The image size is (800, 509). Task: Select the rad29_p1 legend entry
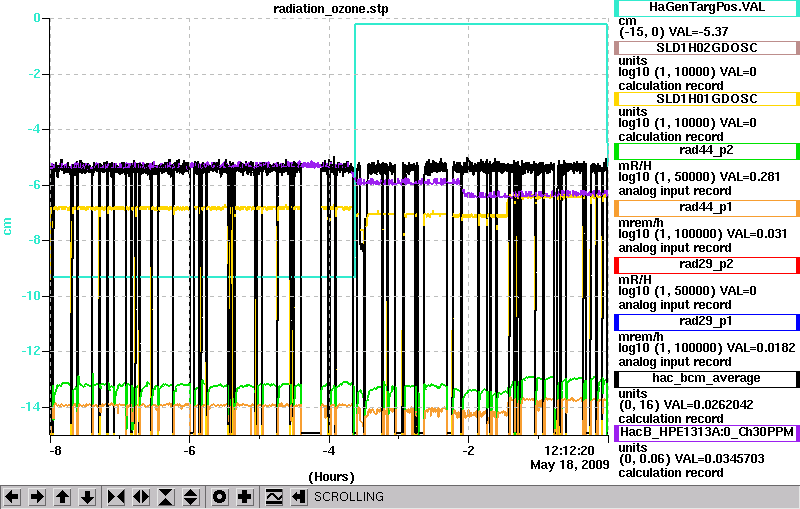coord(707,322)
